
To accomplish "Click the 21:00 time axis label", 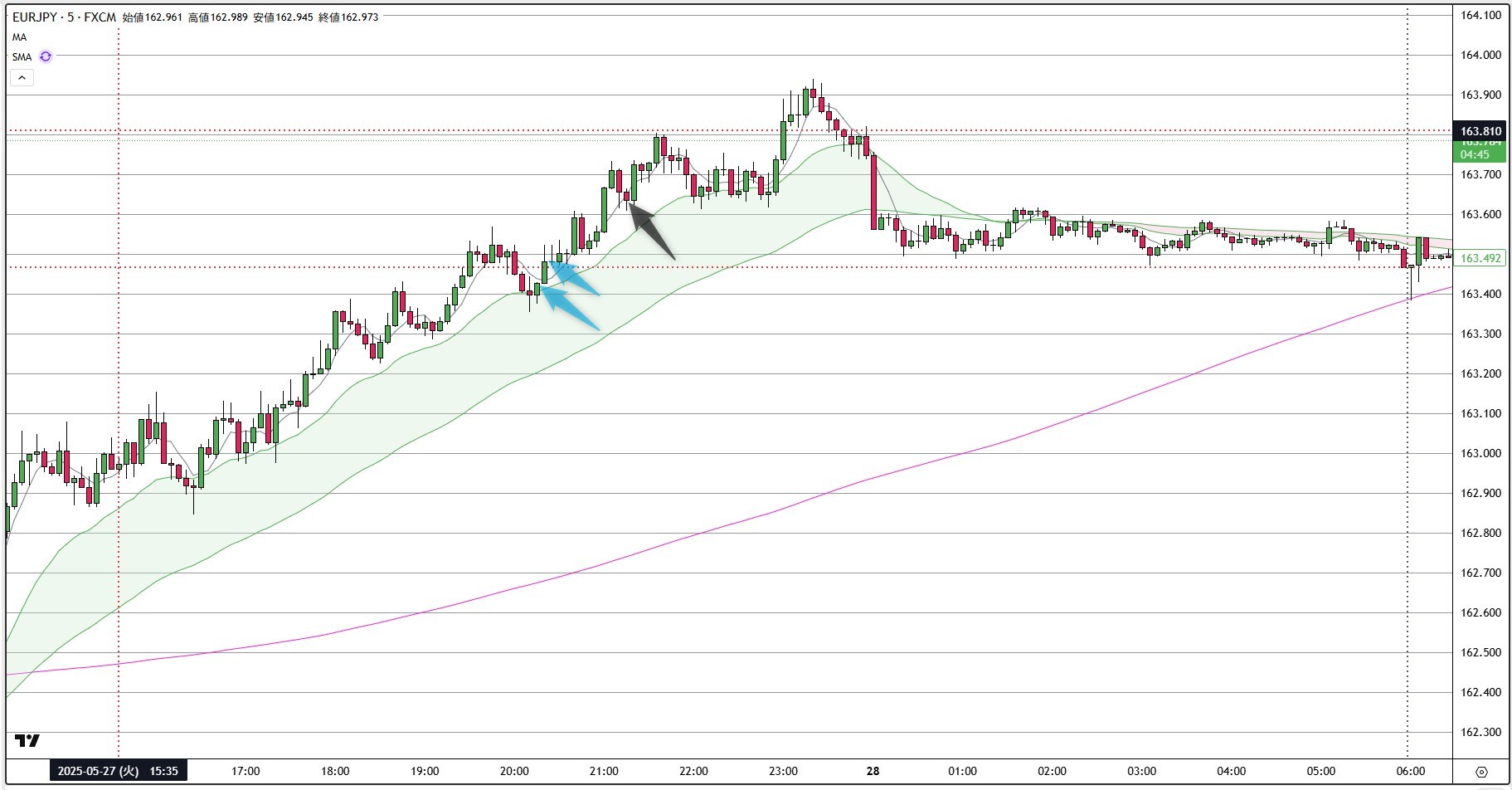I will (604, 771).
